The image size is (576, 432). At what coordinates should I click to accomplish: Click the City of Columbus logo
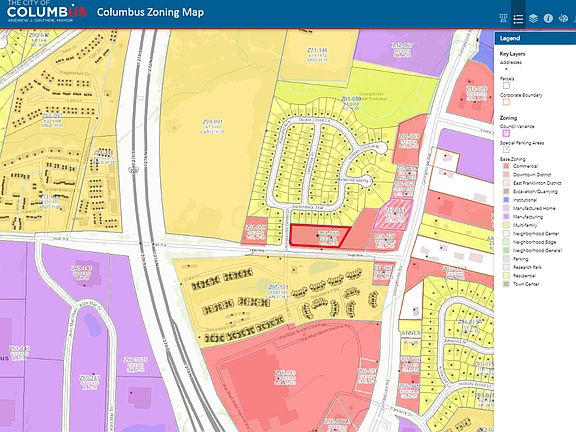(46, 11)
